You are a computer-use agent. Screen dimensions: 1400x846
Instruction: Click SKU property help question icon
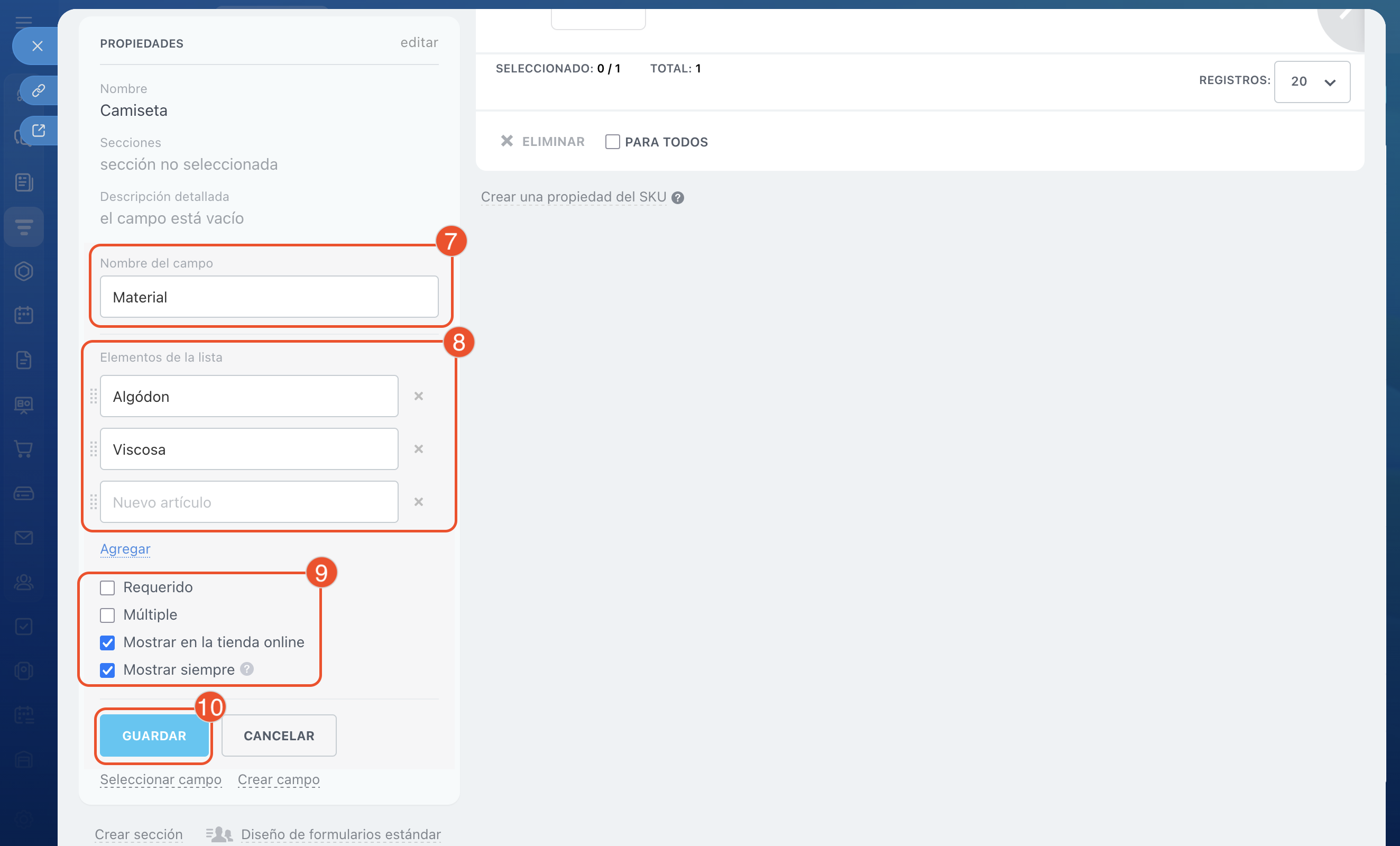[x=677, y=197]
